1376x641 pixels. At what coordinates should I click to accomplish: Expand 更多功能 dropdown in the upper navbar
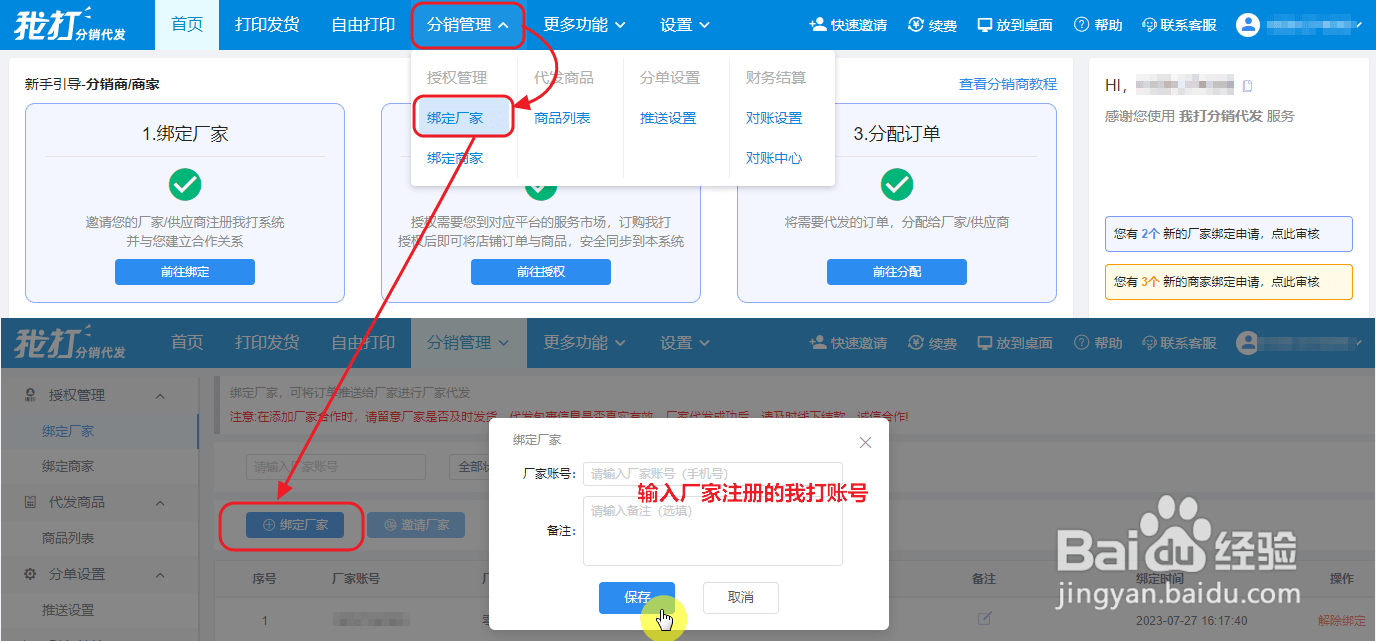point(585,25)
